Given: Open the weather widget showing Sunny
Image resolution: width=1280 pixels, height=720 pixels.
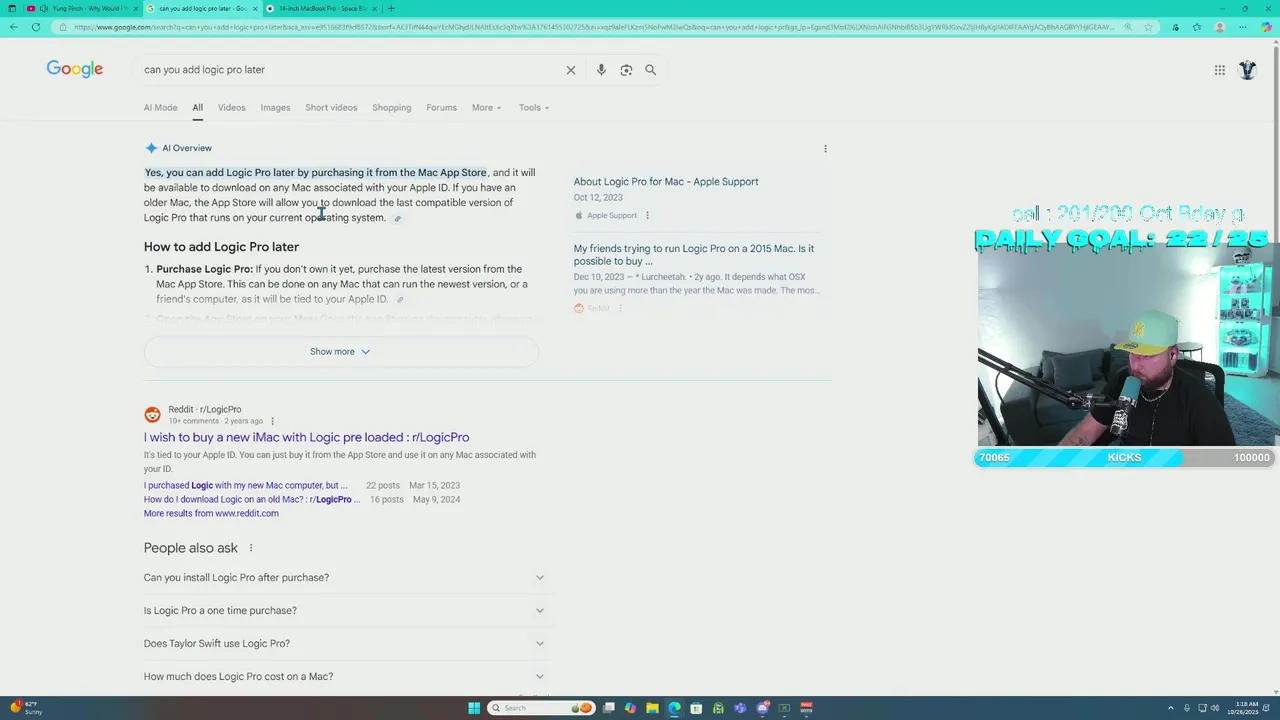Looking at the screenshot, I should 25,708.
